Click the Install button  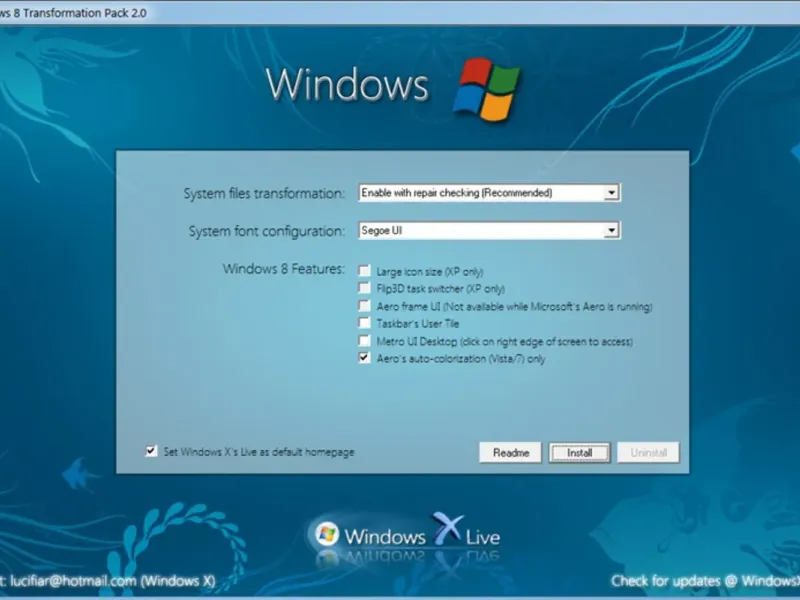tap(580, 453)
